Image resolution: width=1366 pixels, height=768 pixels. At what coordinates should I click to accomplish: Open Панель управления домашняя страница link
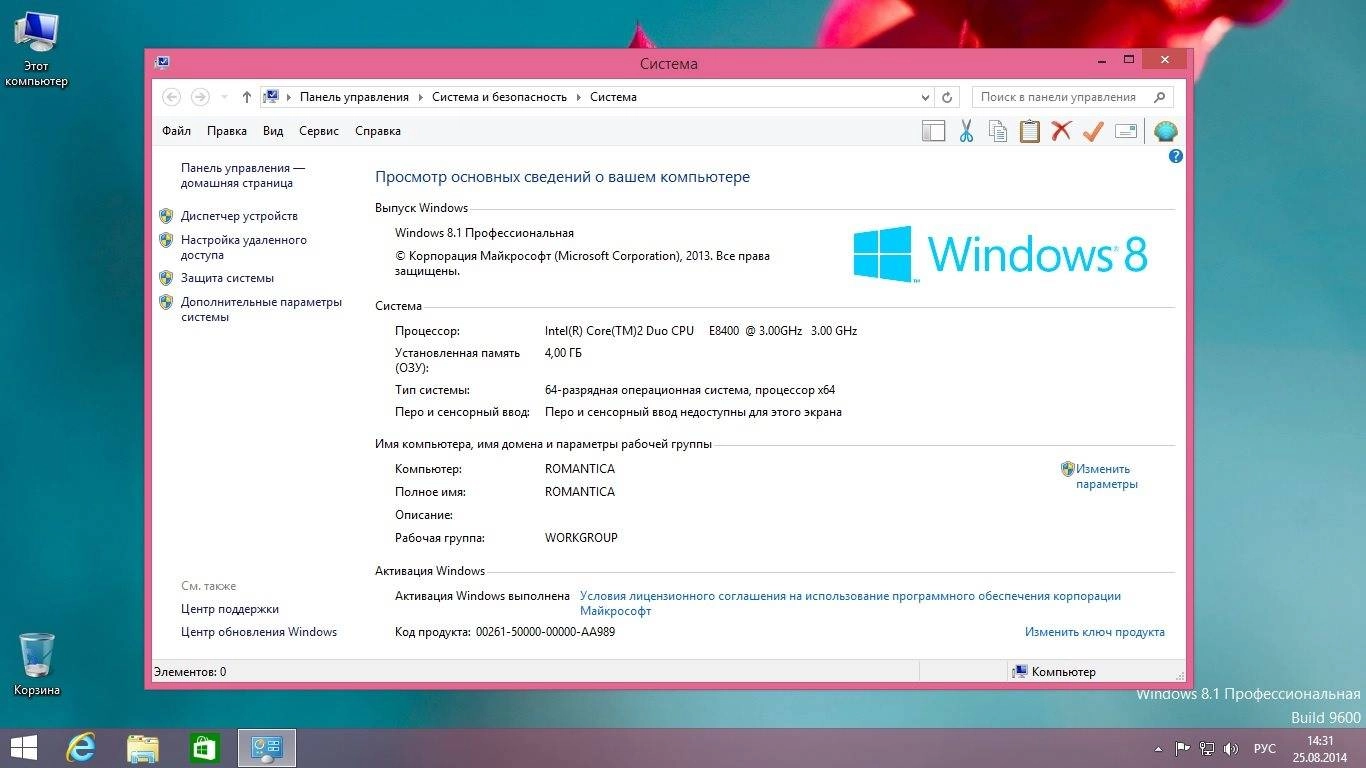pyautogui.click(x=243, y=176)
